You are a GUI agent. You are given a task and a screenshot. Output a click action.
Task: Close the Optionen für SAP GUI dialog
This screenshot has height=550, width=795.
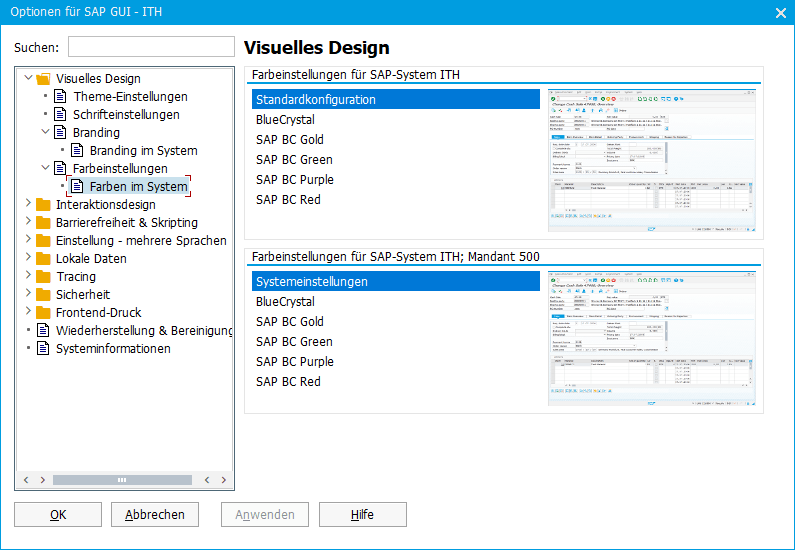click(x=781, y=13)
